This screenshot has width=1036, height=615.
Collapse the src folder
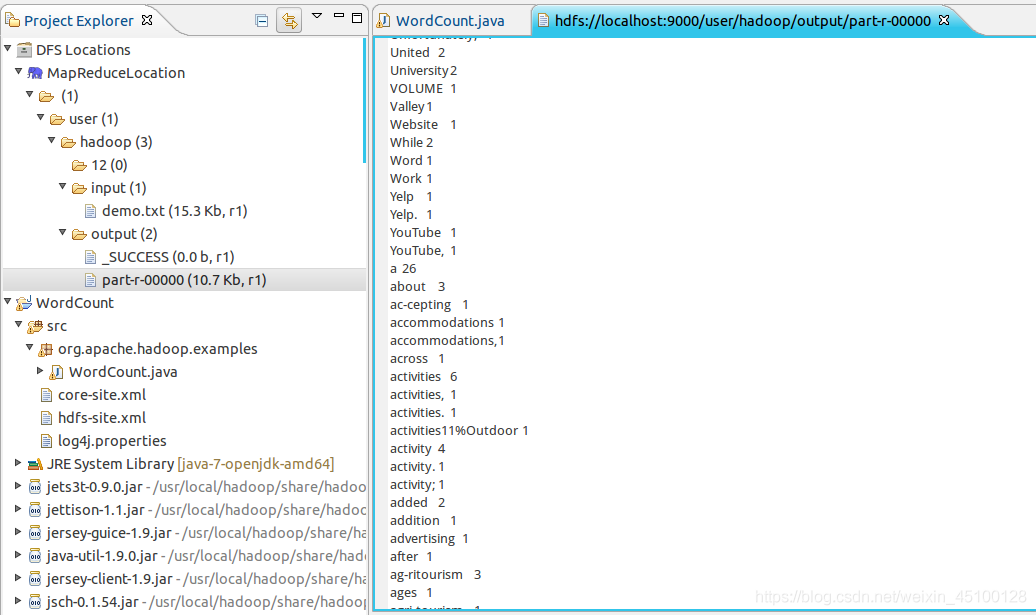[x=19, y=324]
